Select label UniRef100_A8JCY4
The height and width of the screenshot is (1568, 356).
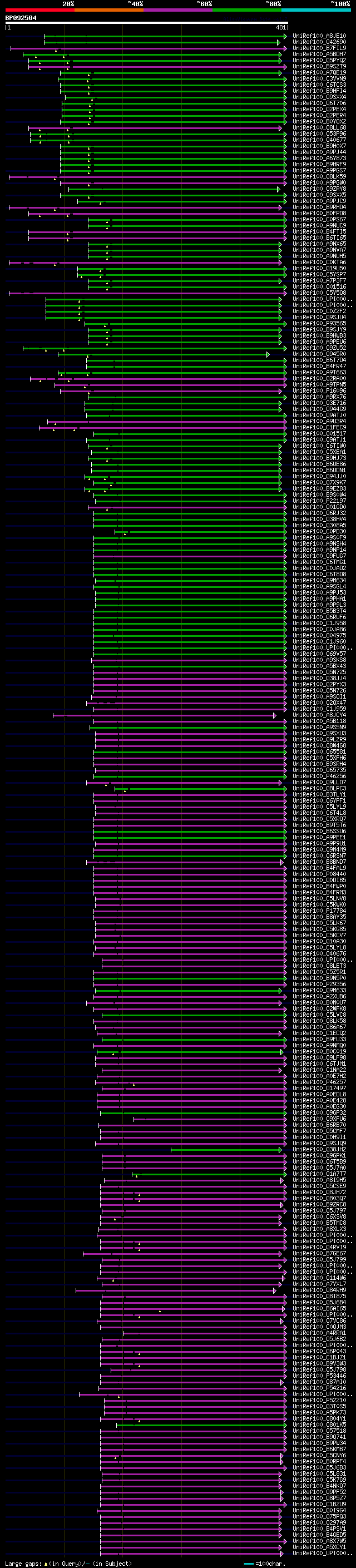[319, 715]
